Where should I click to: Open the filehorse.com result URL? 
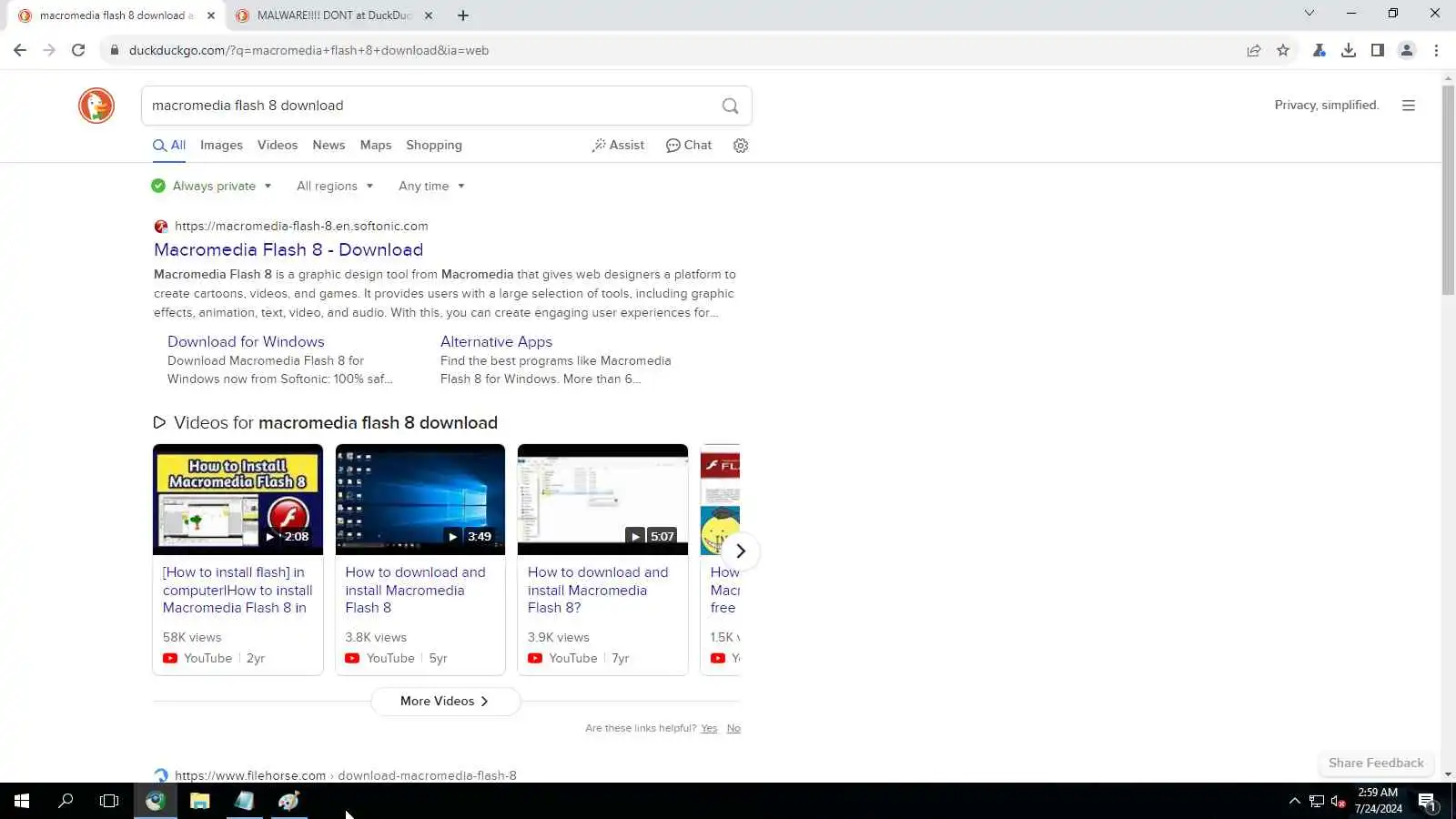[x=345, y=775]
